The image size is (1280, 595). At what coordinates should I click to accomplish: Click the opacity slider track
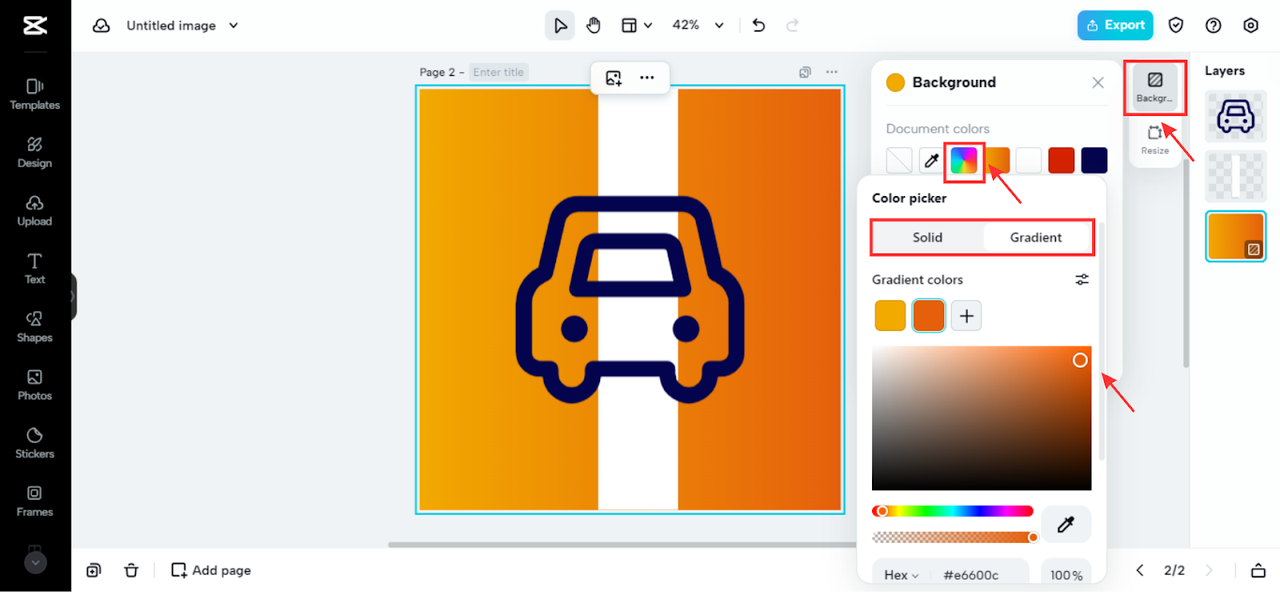(x=953, y=537)
